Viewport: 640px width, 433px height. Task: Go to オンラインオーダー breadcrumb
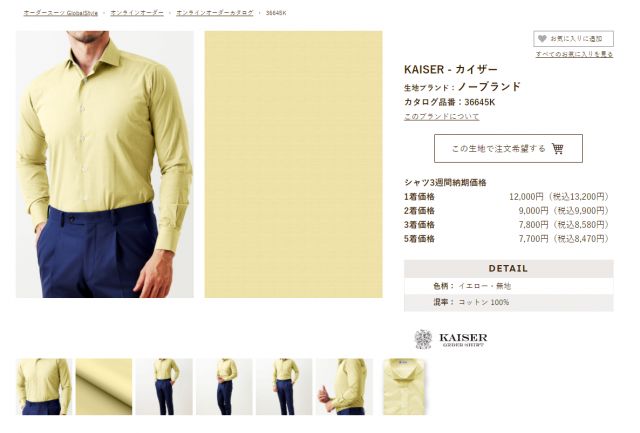click(x=137, y=13)
